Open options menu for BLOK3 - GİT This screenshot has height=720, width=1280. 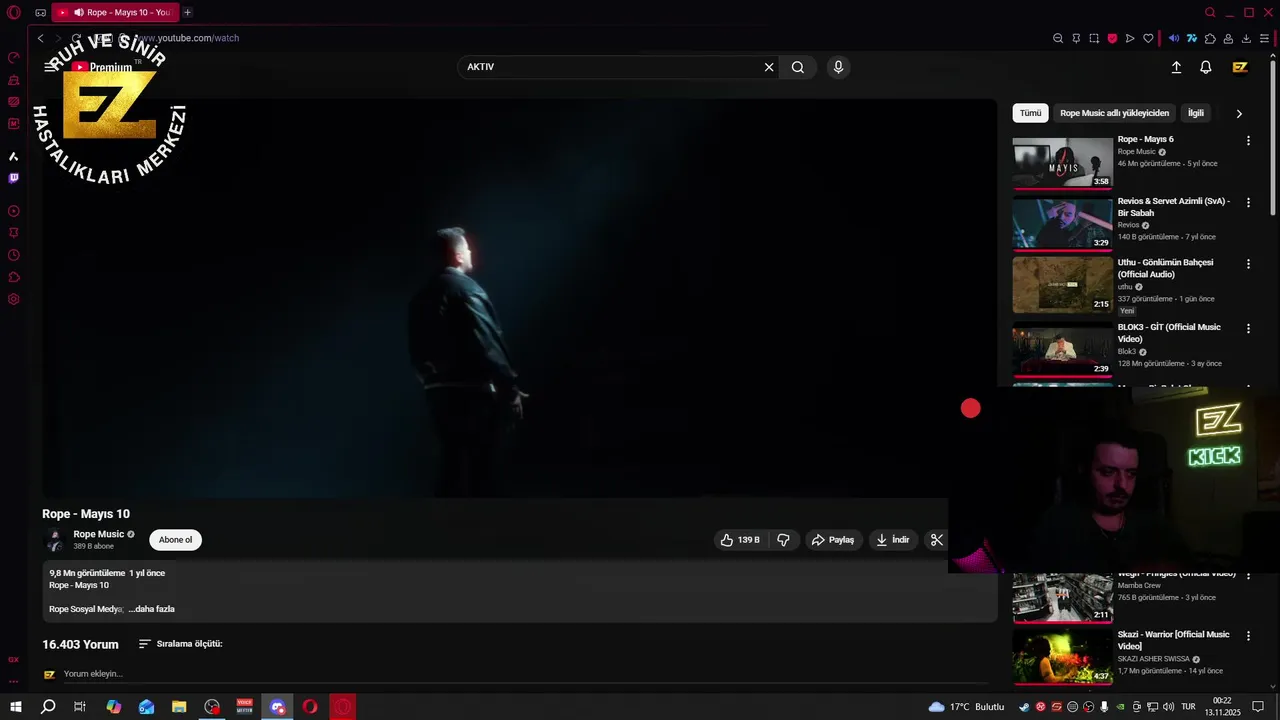click(1248, 329)
